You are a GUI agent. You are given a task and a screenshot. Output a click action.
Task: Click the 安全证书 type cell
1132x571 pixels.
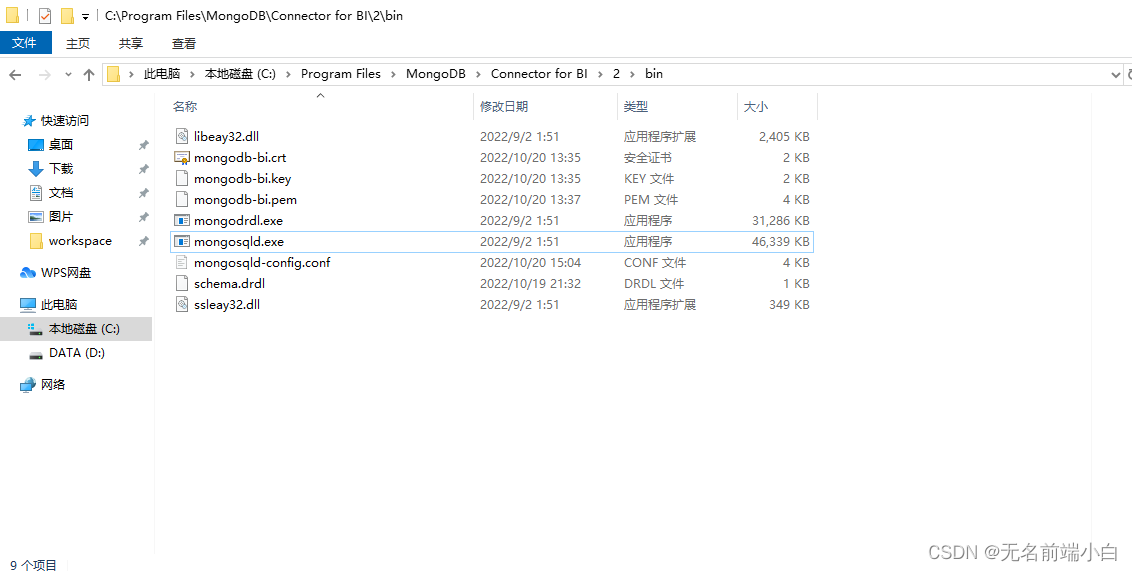(x=648, y=157)
